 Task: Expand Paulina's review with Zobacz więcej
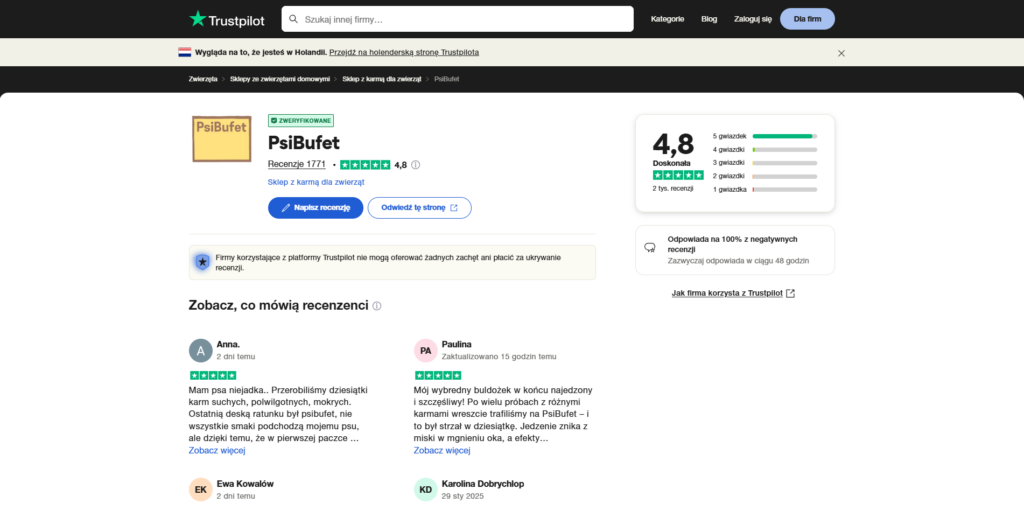442,451
